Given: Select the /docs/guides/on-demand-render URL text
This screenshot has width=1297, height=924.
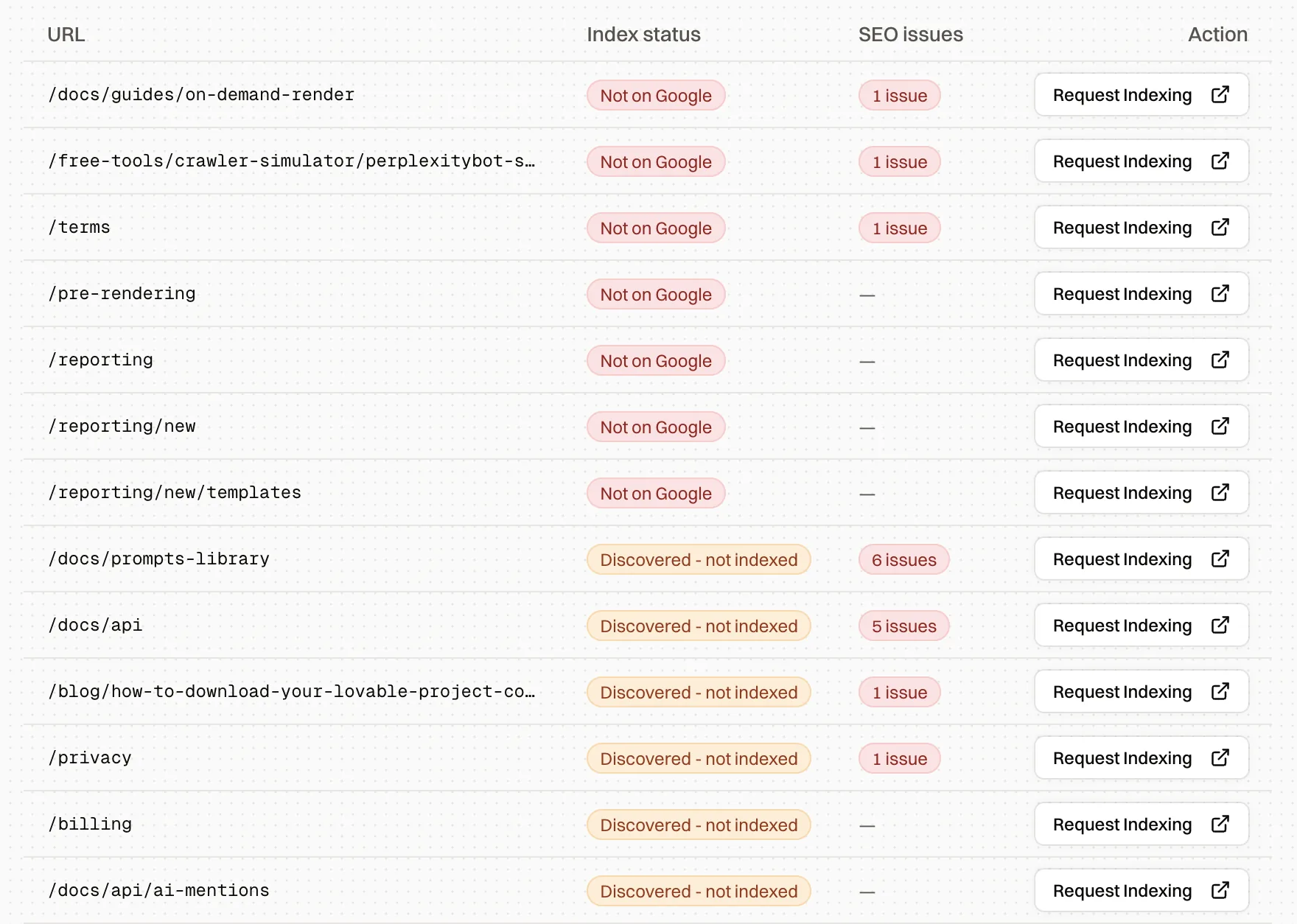Looking at the screenshot, I should (x=201, y=95).
